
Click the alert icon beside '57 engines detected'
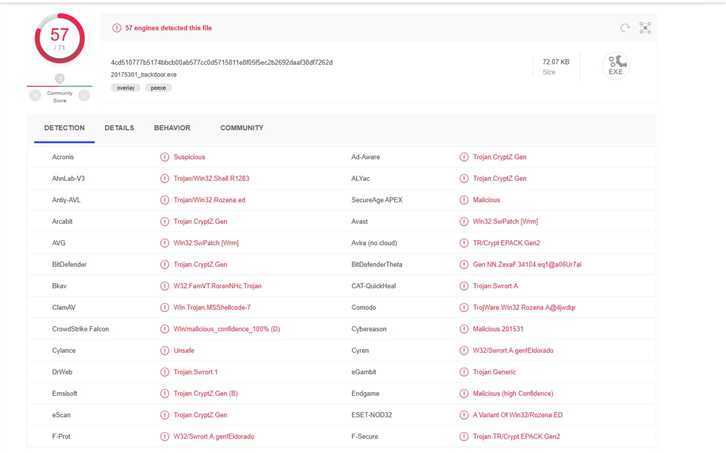pyautogui.click(x=117, y=28)
